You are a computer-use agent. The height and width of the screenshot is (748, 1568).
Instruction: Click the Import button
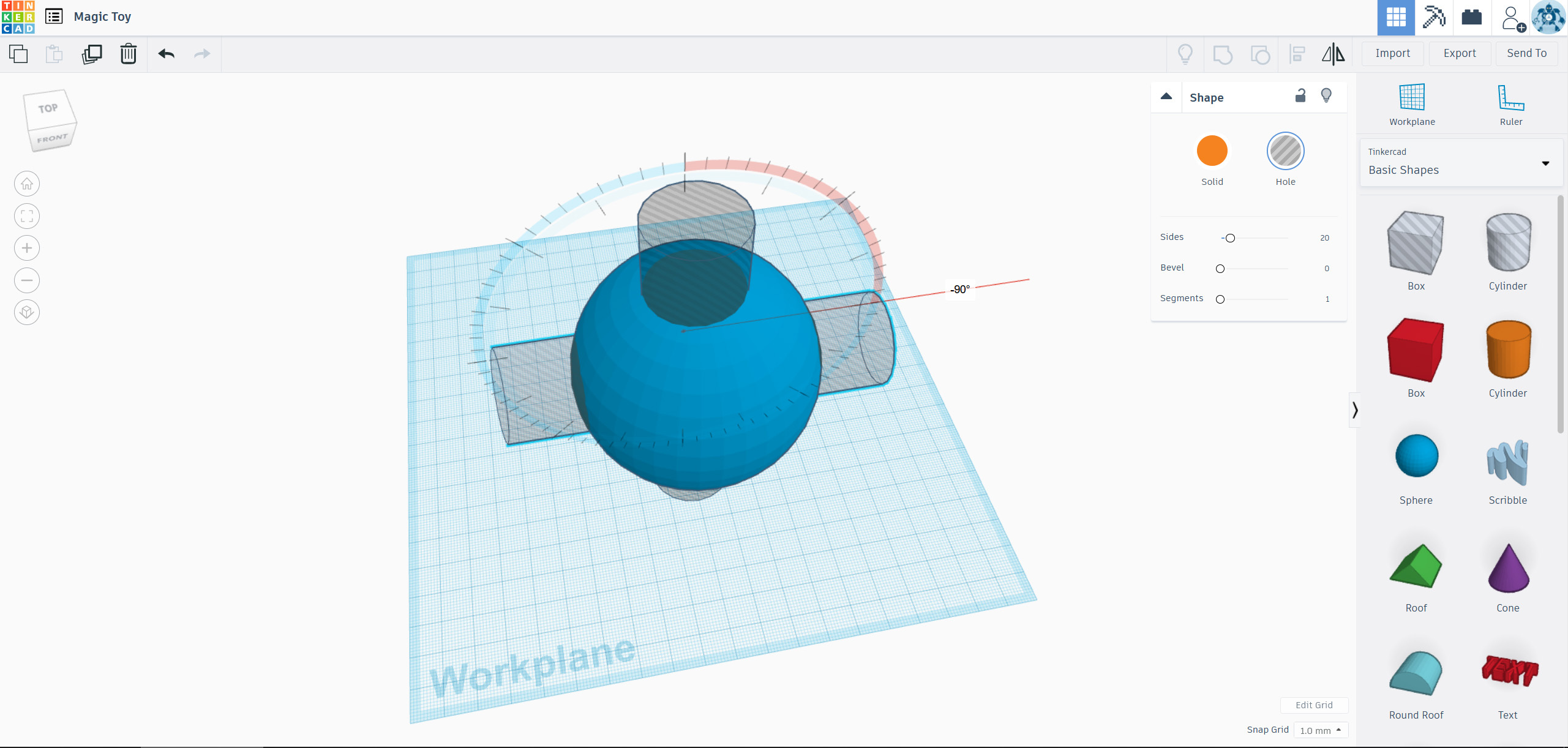tap(1392, 53)
